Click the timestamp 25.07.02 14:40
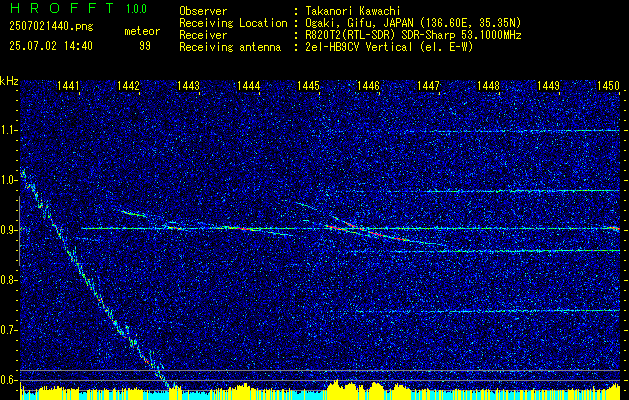This screenshot has height=400, width=629. tap(51, 46)
